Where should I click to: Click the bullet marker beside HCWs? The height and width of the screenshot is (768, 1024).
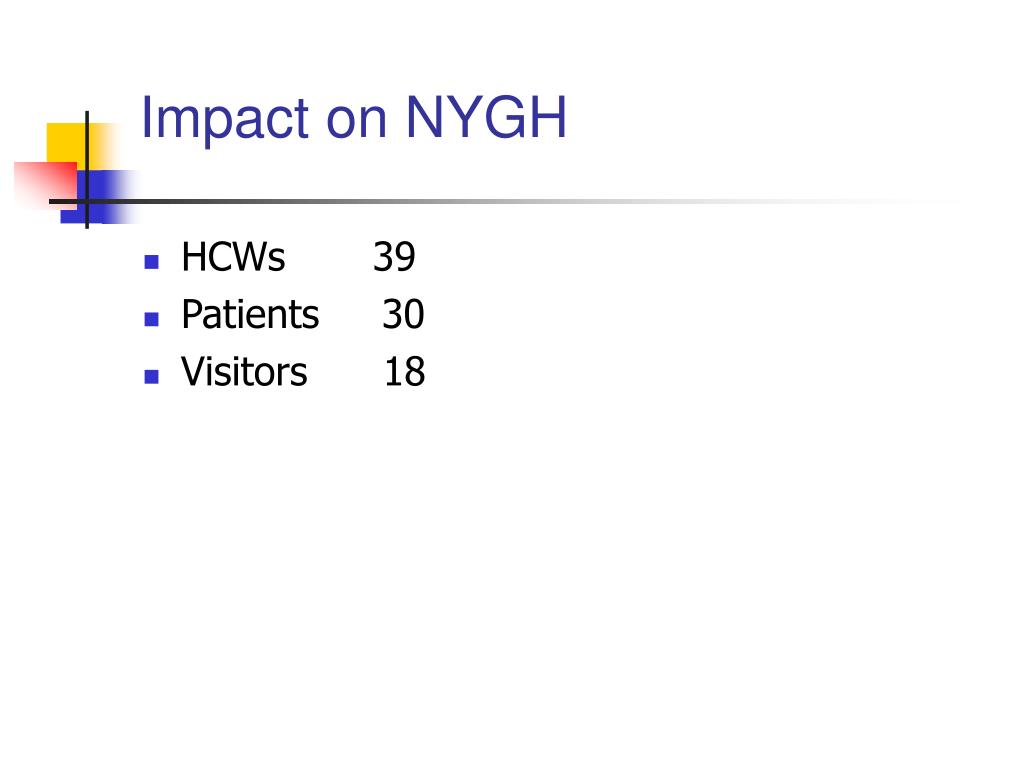pos(152,262)
